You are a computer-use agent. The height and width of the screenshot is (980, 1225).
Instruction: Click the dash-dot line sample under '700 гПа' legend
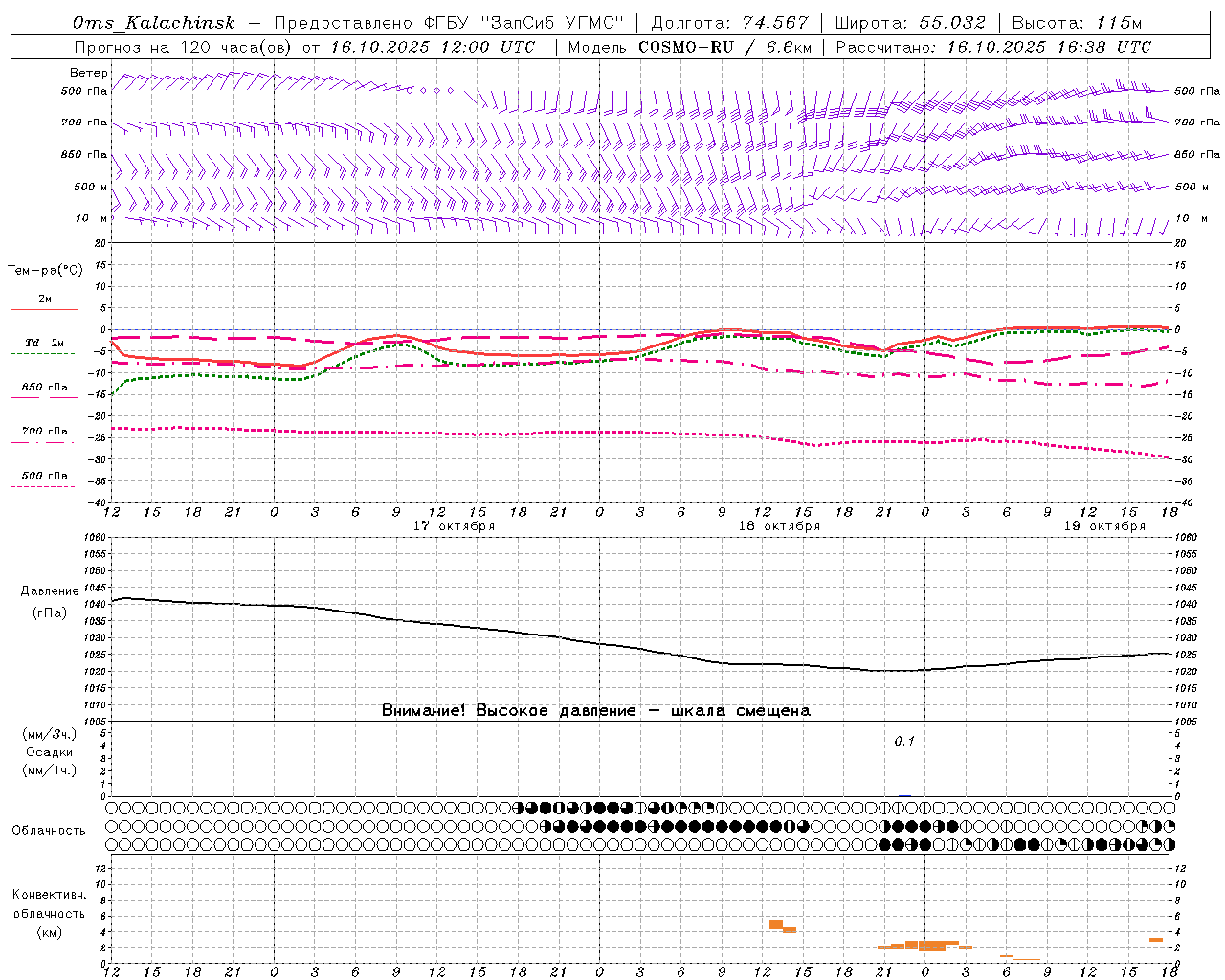[x=43, y=442]
